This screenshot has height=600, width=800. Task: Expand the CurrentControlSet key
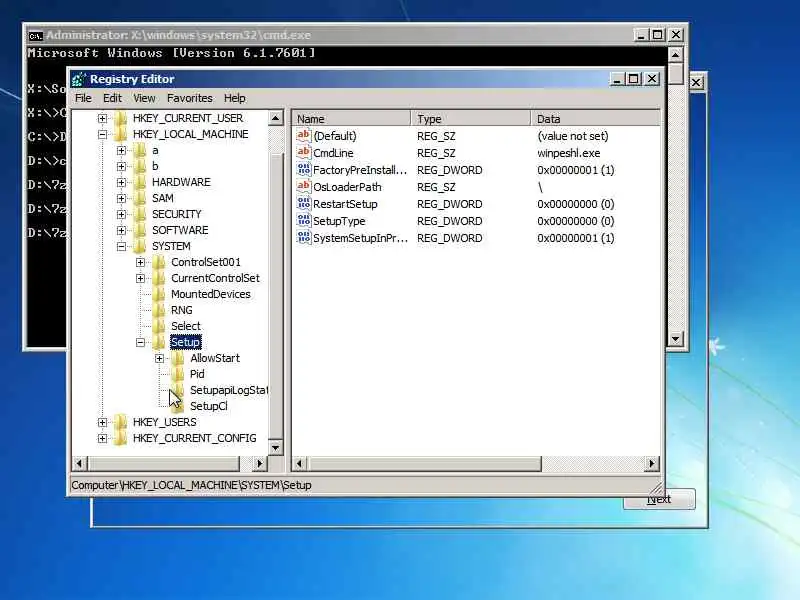coord(141,278)
